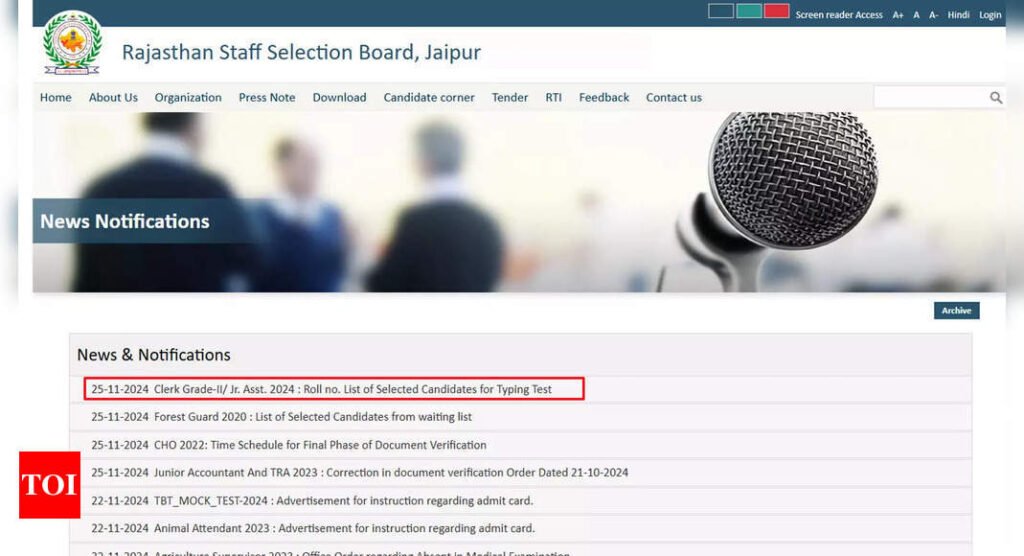1024x556 pixels.
Task: Open the Download menu
Action: pos(339,97)
